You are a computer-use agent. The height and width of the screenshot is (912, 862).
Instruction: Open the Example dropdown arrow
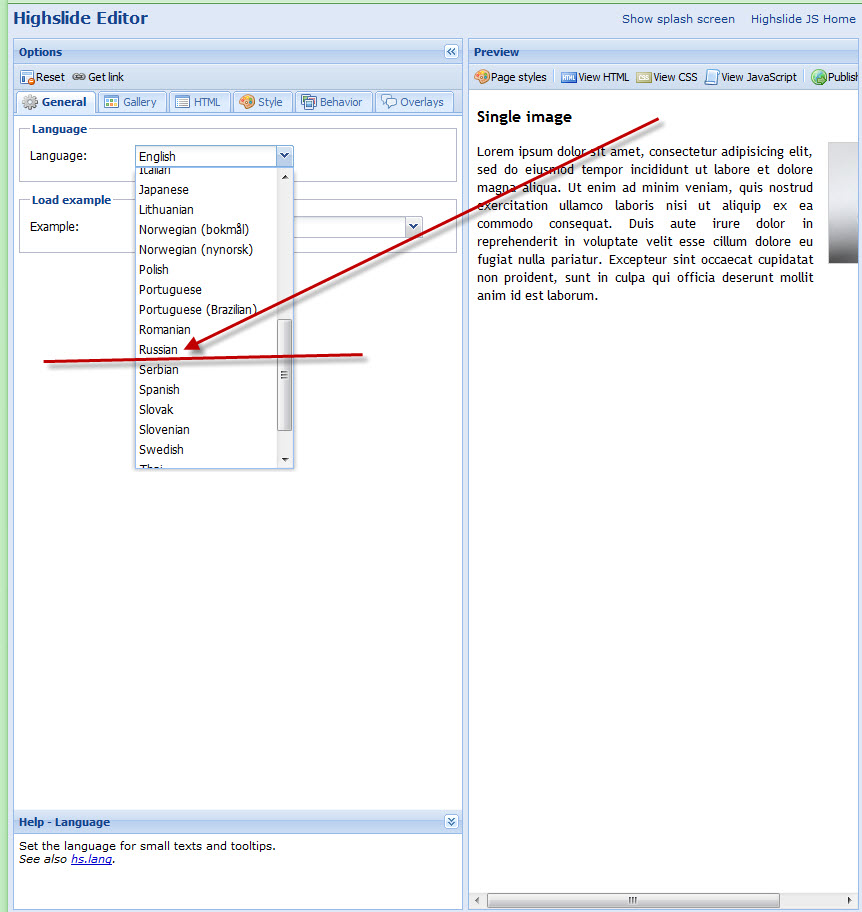coord(413,227)
